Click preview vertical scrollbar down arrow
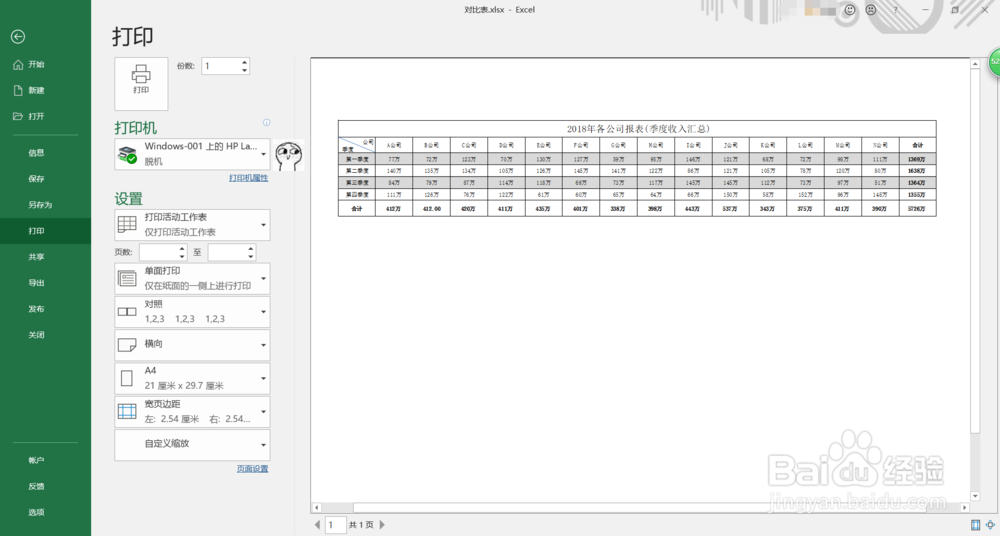Viewport: 1000px width, 536px height. pyautogui.click(x=974, y=496)
